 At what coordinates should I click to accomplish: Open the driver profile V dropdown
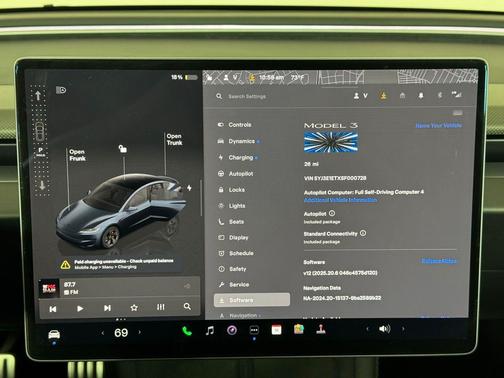[361, 96]
